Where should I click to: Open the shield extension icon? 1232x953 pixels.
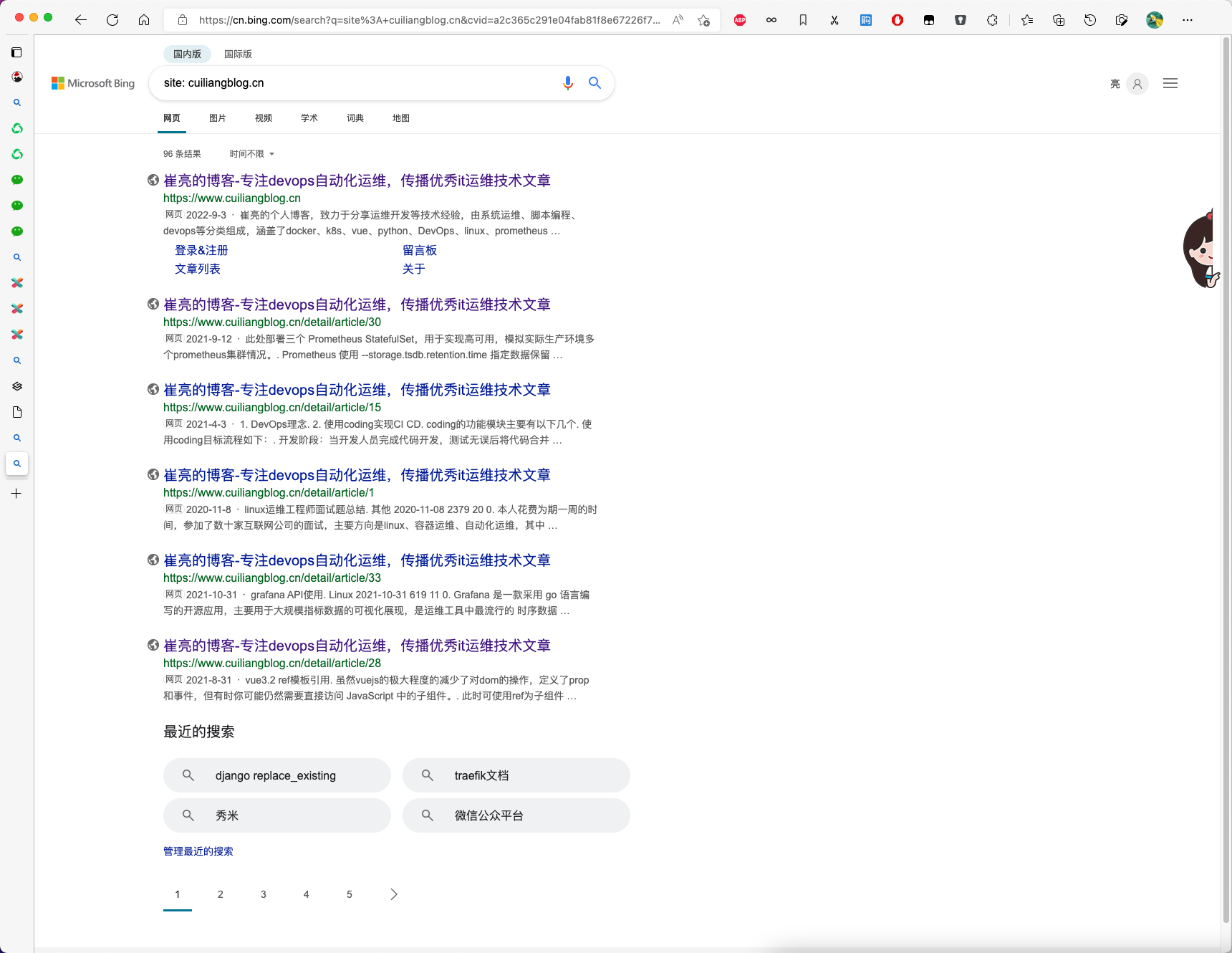pos(961,20)
